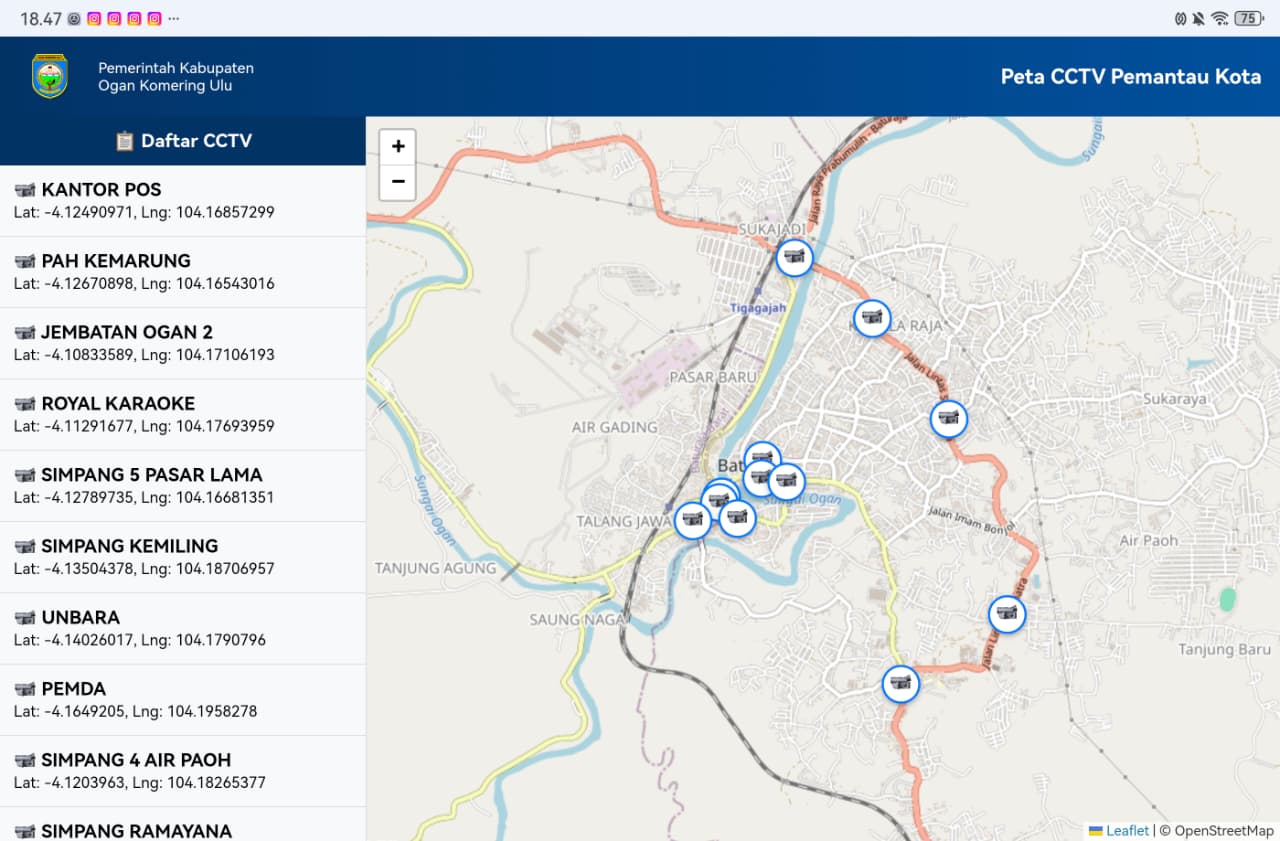Click the CCTV marker below Sukajadi label

coord(795,258)
